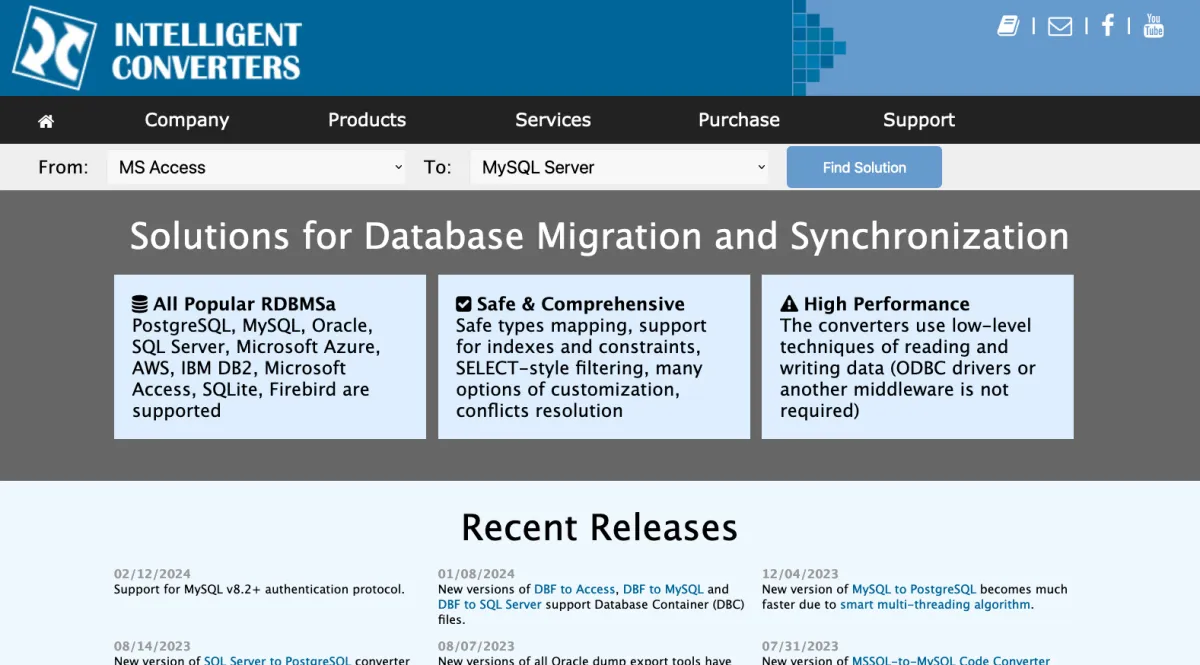Open the YouTube channel icon
Screen dimensions: 1200x665
(1154, 26)
